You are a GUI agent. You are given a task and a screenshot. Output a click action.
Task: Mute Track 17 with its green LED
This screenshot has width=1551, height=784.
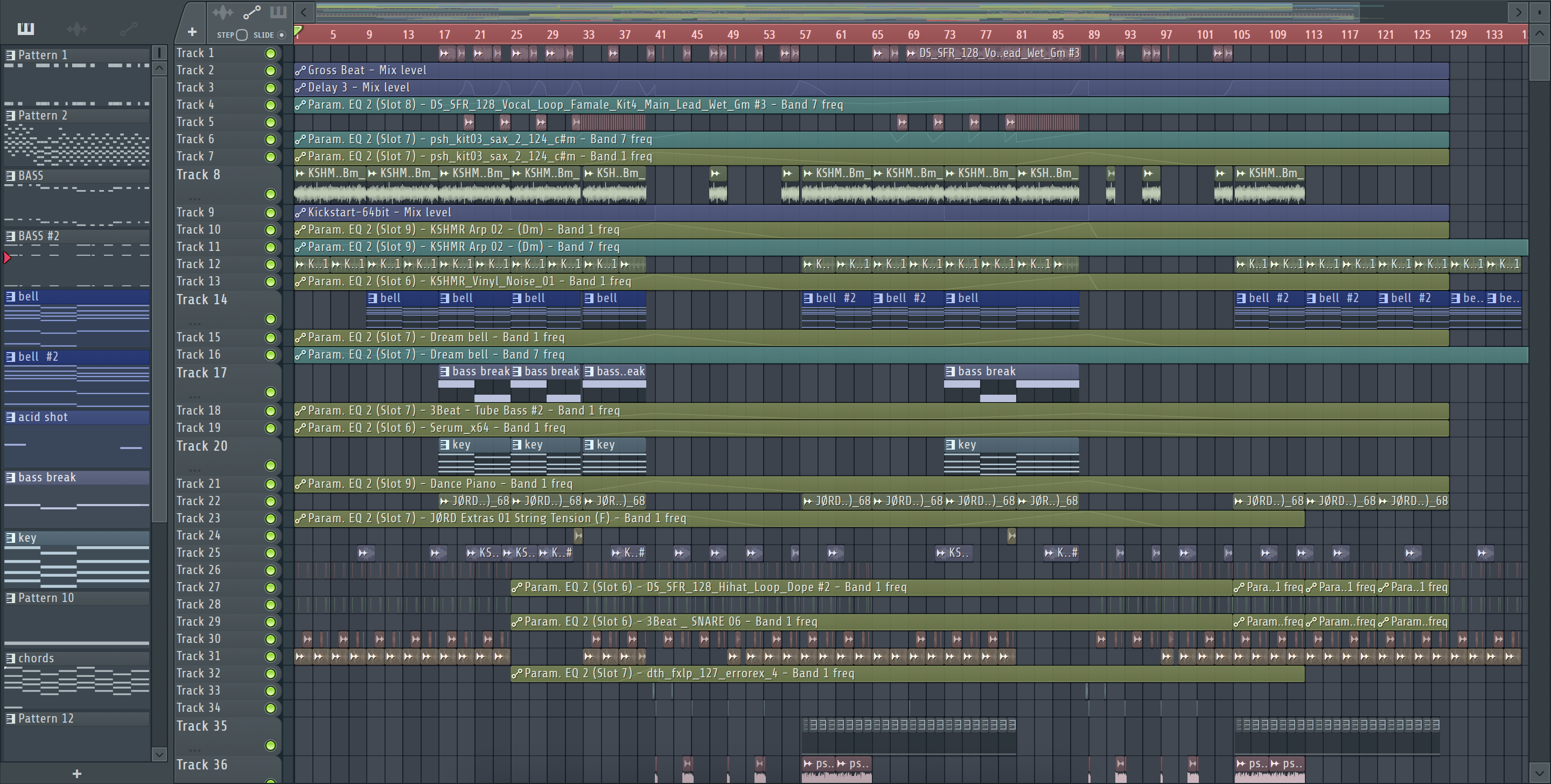[x=270, y=392]
